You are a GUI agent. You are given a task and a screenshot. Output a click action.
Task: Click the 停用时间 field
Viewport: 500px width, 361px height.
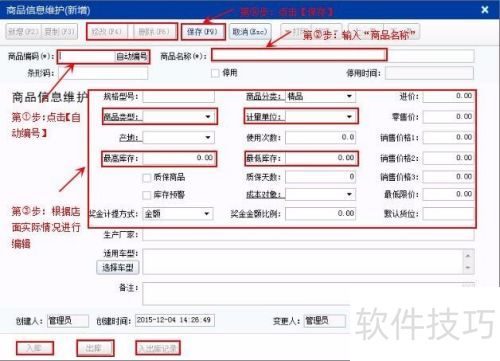click(429, 73)
